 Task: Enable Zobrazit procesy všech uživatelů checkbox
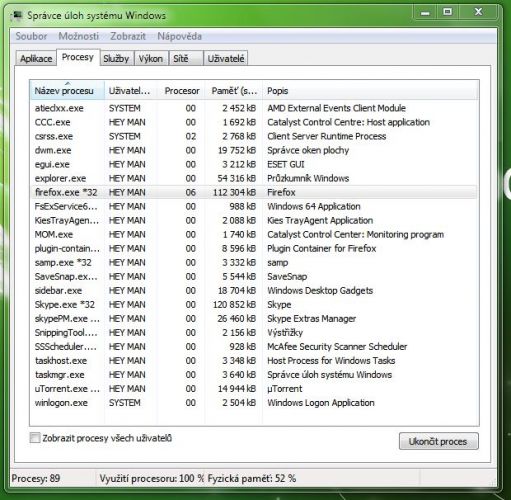[x=35, y=438]
